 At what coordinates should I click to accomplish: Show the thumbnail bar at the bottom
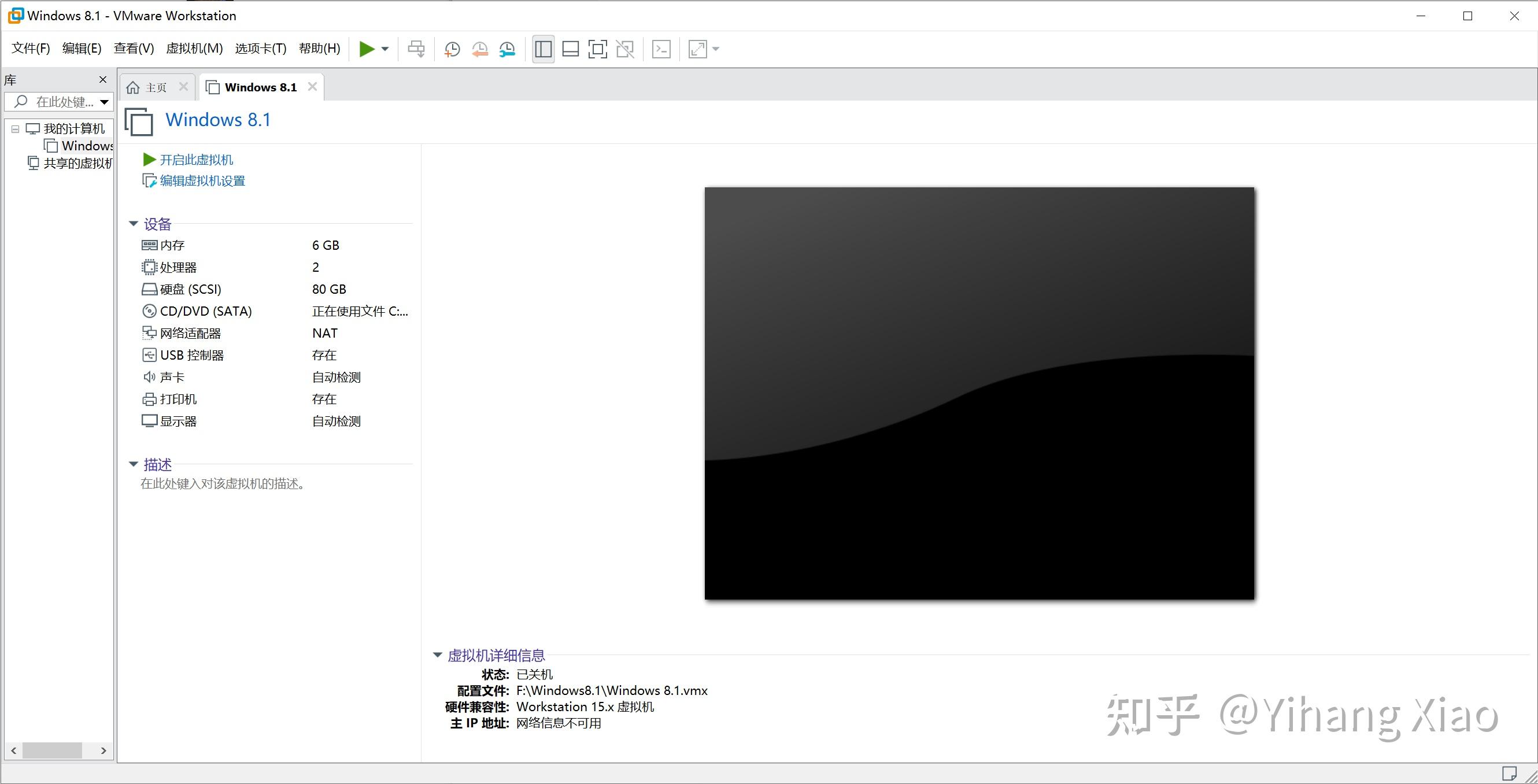[x=570, y=49]
